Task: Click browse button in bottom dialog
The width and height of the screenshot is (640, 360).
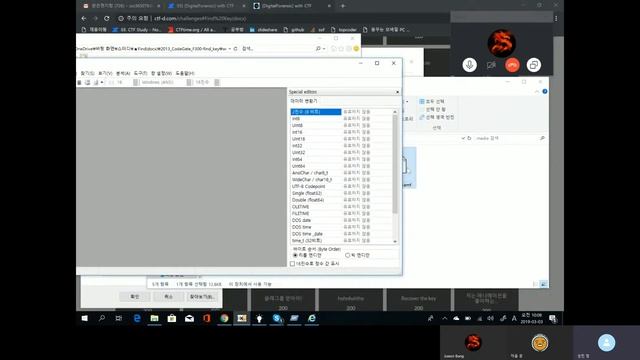Action: pyautogui.click(x=202, y=297)
